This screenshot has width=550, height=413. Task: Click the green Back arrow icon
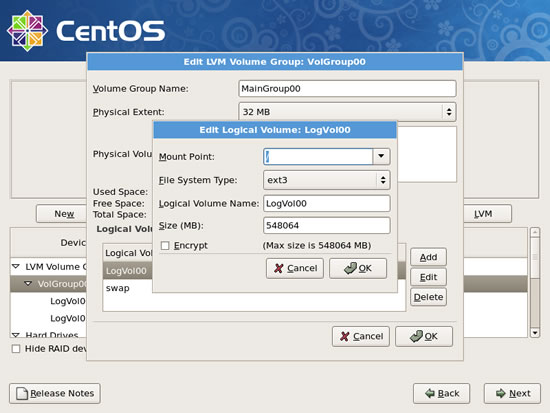[x=430, y=393]
